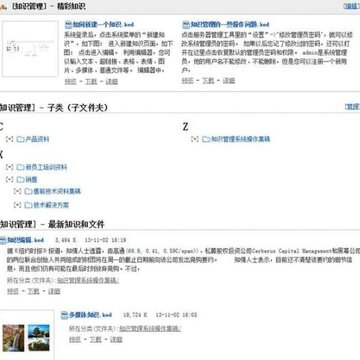Click the ked file icon beside 如何新建一个知识.ked
This screenshot has height=360, width=360.
[x=68, y=24]
